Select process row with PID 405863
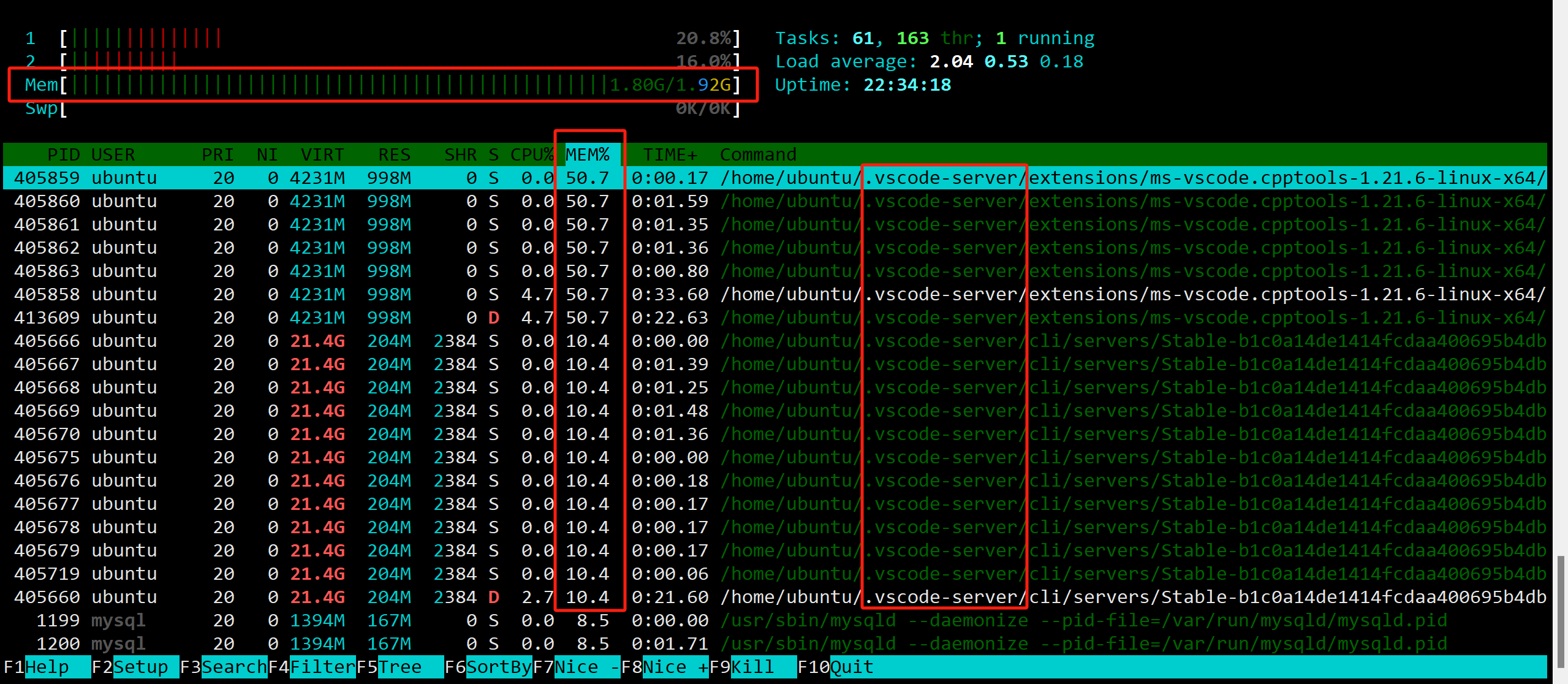Image resolution: width=1568 pixels, height=684 pixels. click(x=775, y=271)
